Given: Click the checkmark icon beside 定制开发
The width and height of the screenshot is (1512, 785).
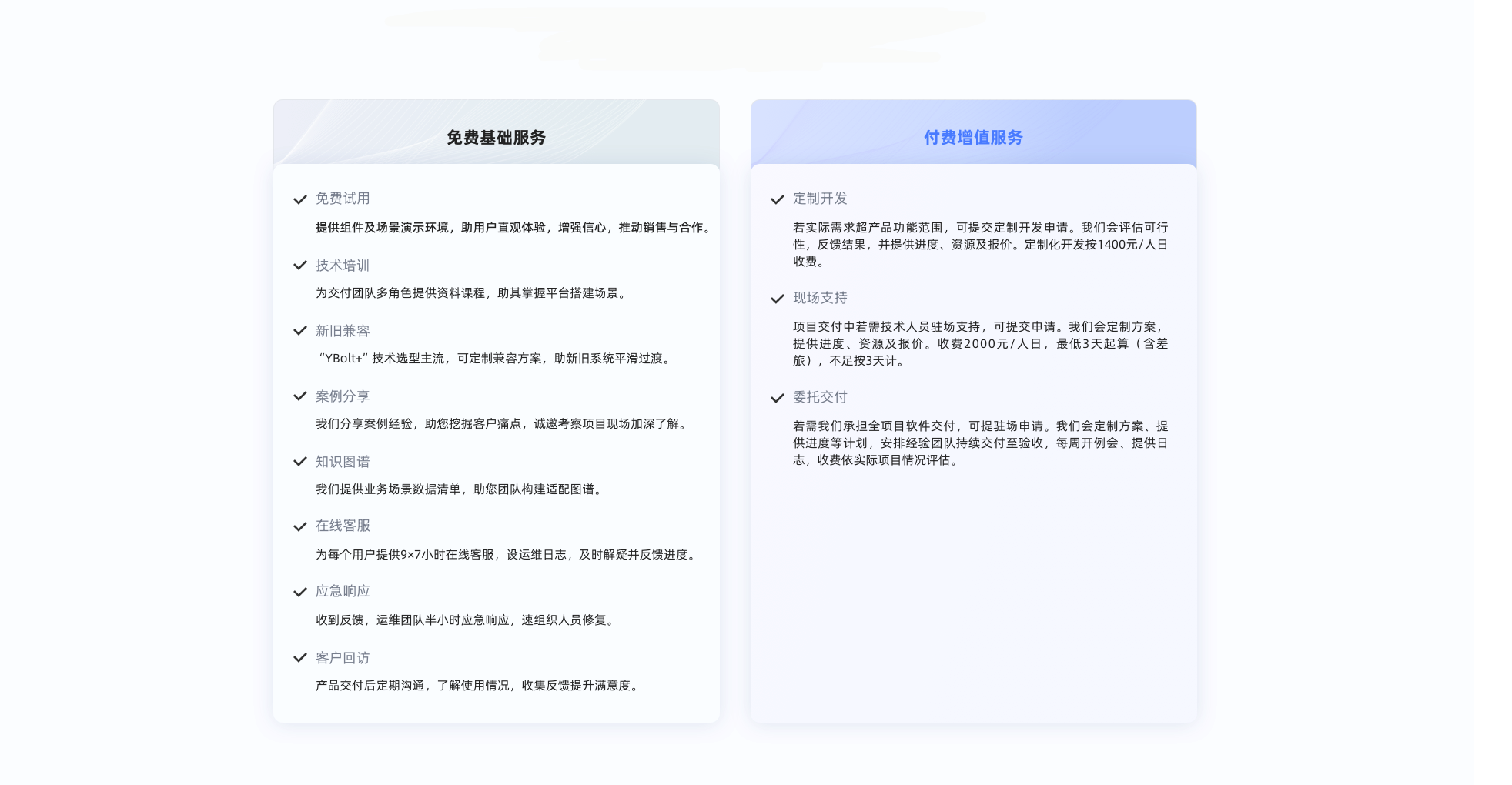Looking at the screenshot, I should tap(778, 199).
